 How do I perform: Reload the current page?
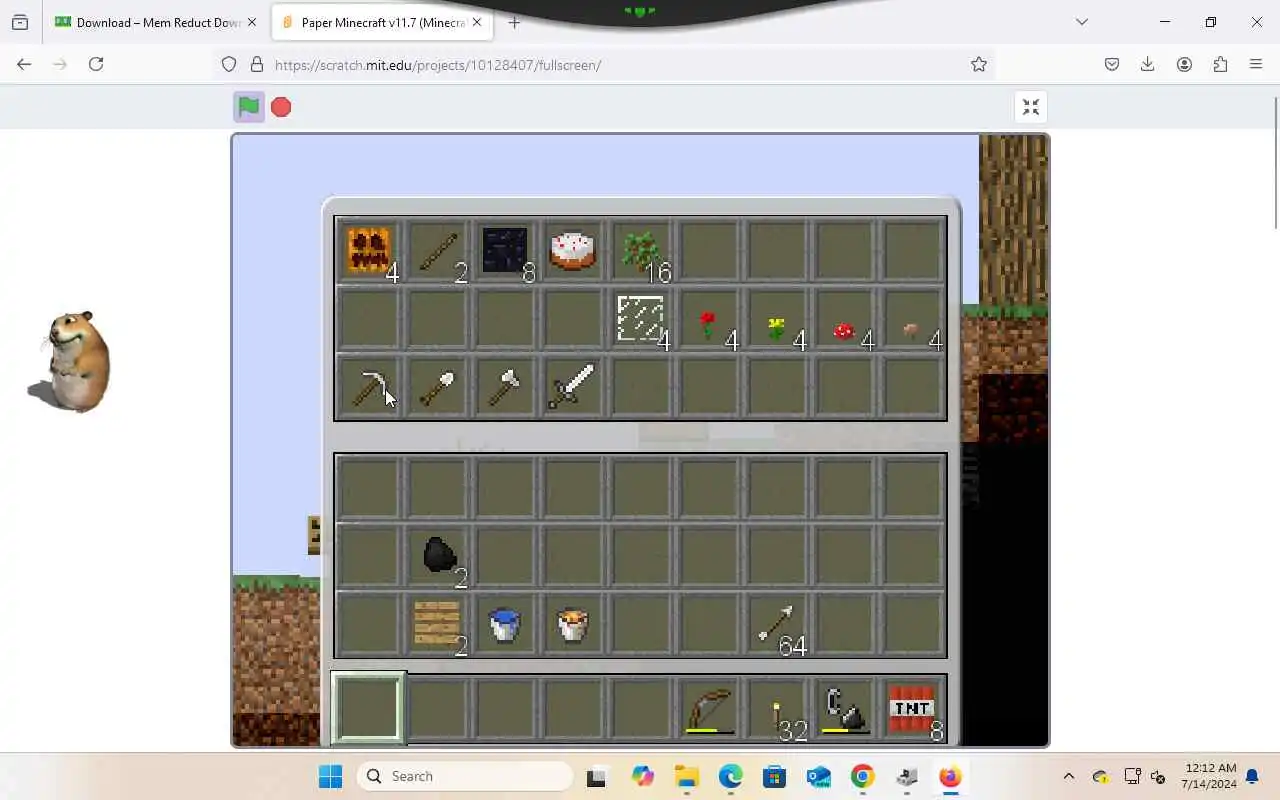click(x=96, y=64)
